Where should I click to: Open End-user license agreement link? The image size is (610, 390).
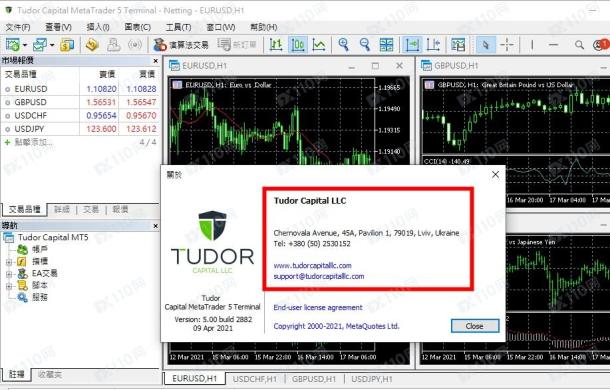[318, 307]
